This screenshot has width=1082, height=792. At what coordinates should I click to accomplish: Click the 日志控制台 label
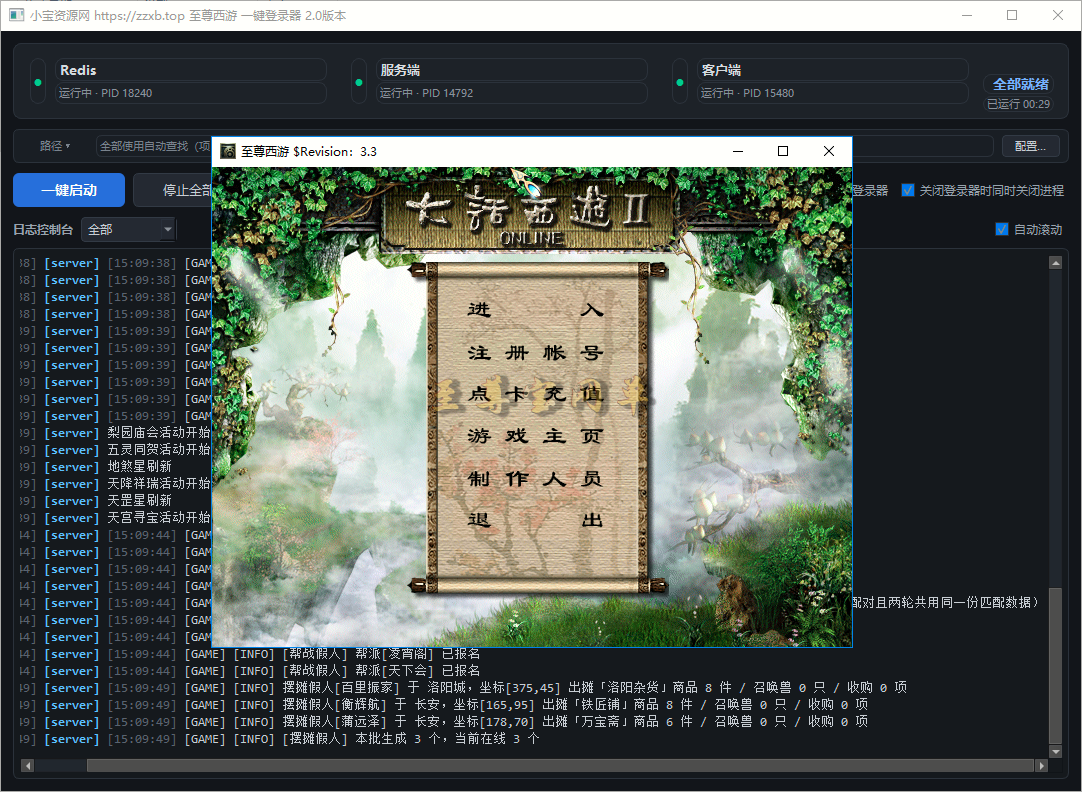43,230
